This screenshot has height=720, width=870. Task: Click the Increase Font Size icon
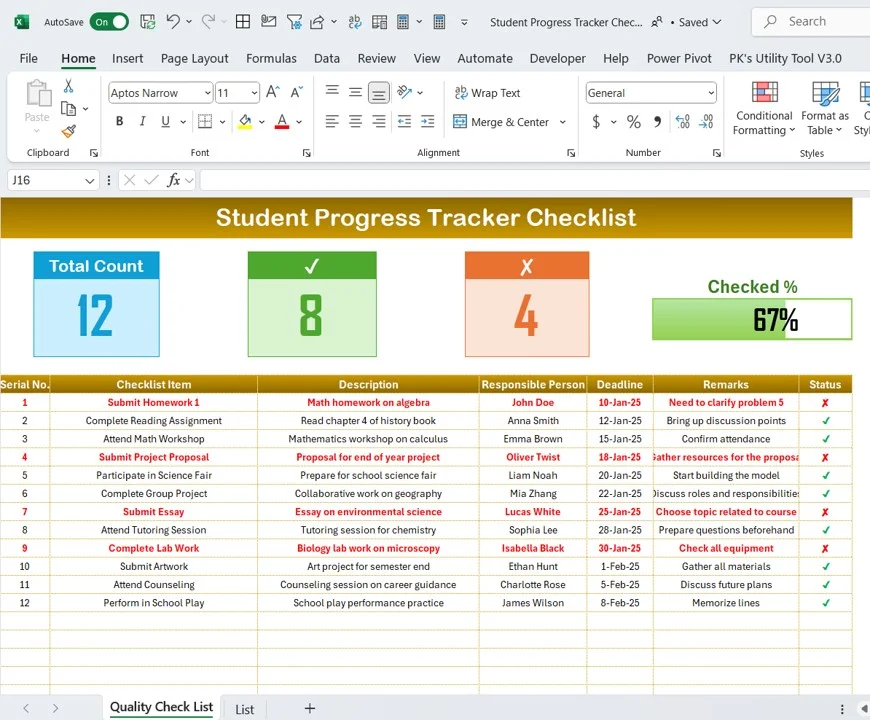tap(272, 92)
